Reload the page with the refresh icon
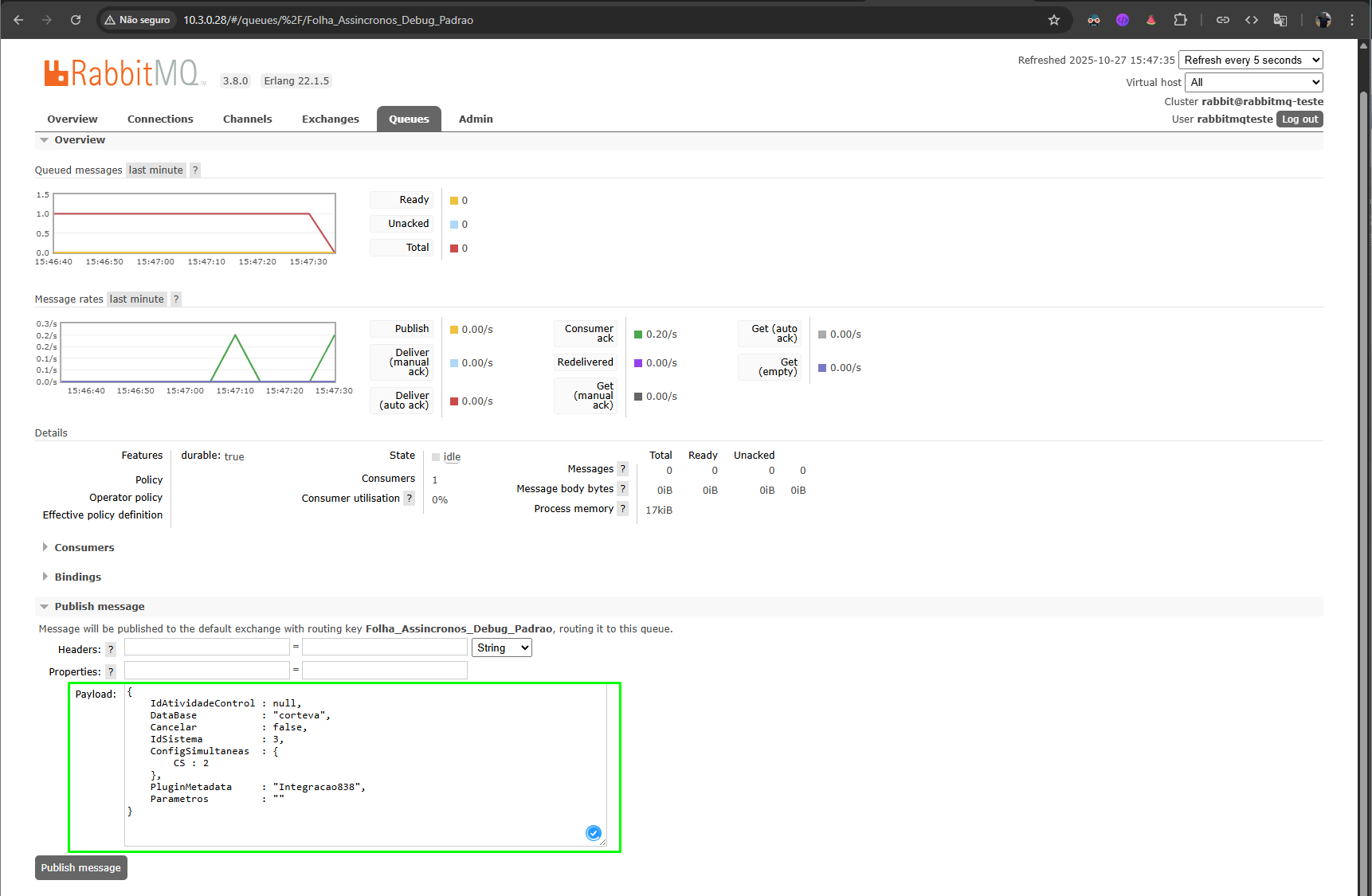Viewport: 1372px width, 896px height. click(76, 20)
